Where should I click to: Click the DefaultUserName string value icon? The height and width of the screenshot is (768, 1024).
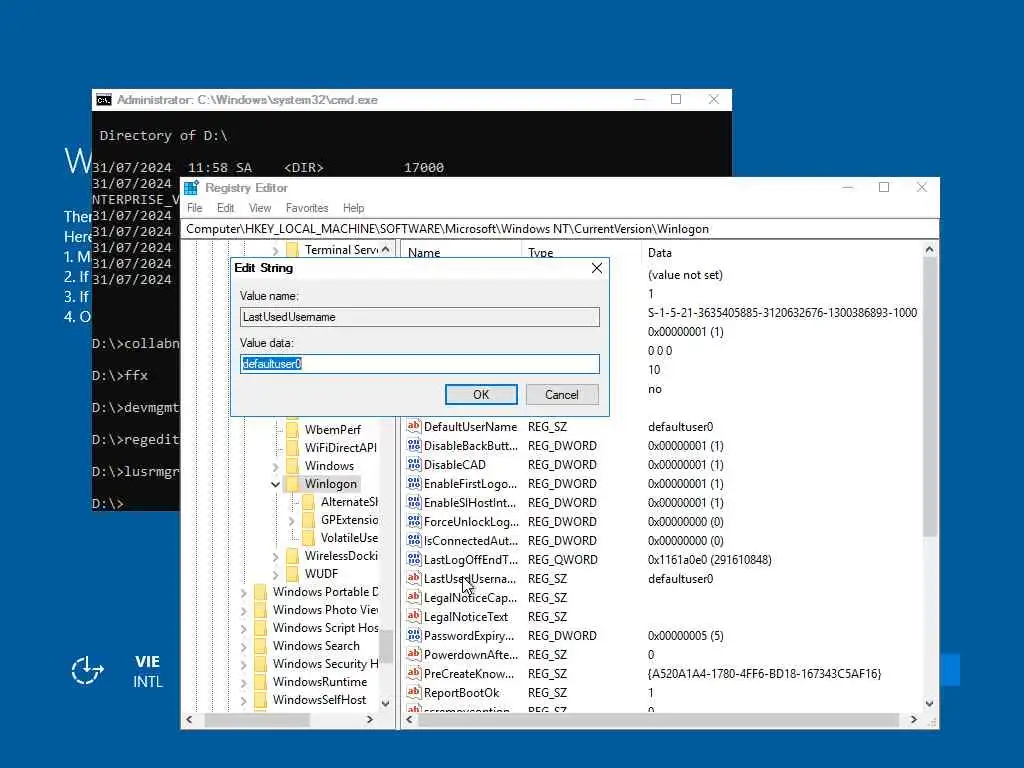click(x=413, y=426)
